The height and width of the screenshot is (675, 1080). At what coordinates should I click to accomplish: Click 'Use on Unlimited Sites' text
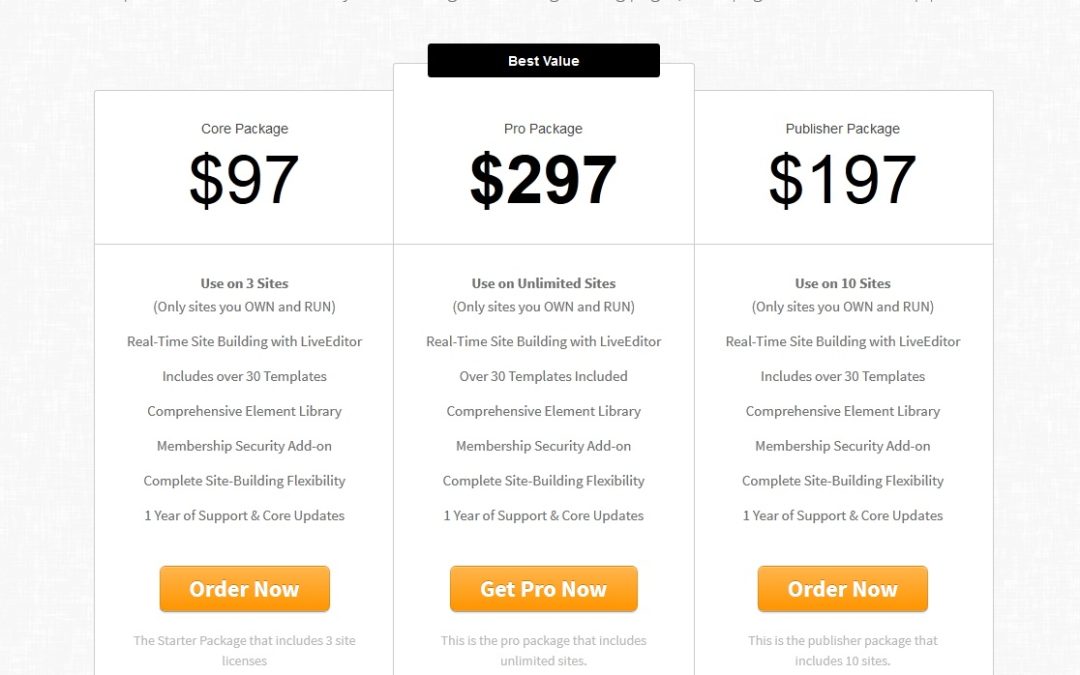coord(543,283)
